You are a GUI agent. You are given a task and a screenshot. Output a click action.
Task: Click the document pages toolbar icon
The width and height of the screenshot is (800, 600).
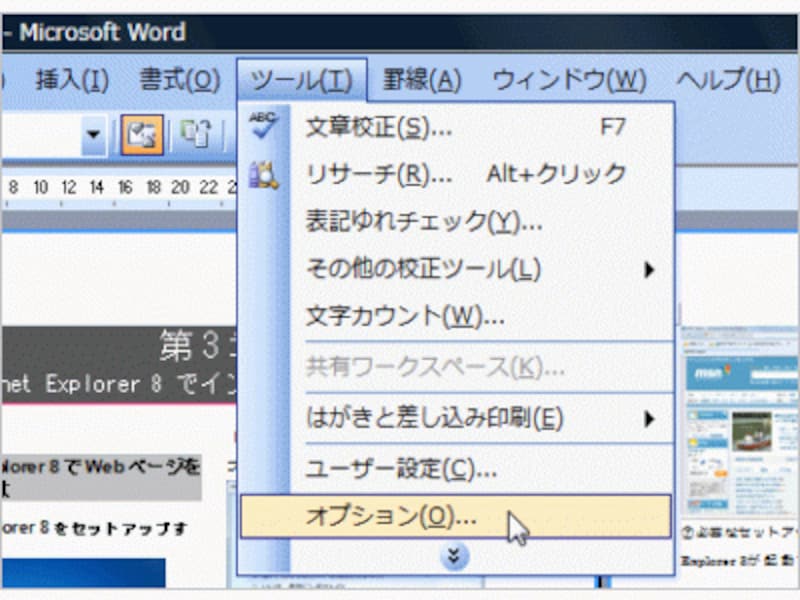pos(197,135)
